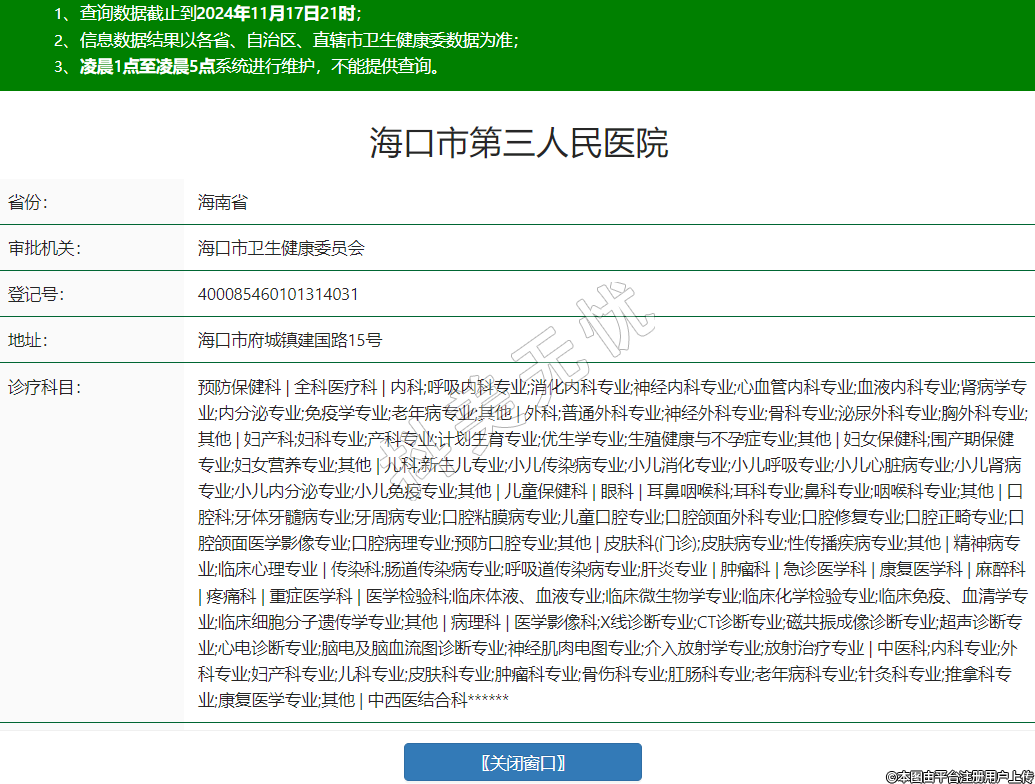
Task: Click the 本图由平台注册用户上传 caption
Action: point(958,775)
